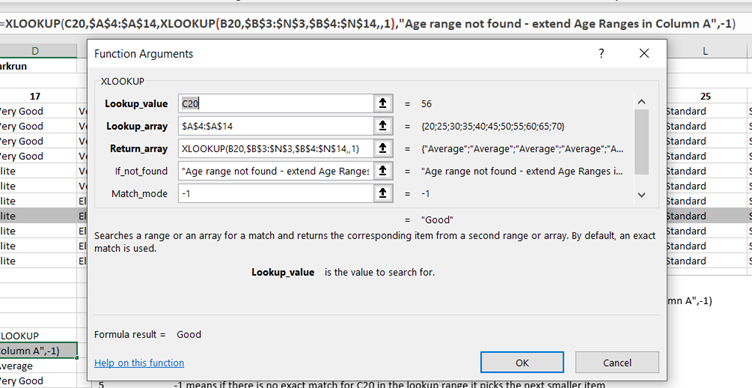Viewport: 752px width, 388px height.
Task: Select cell containing 17 in column D
Action: click(35, 96)
